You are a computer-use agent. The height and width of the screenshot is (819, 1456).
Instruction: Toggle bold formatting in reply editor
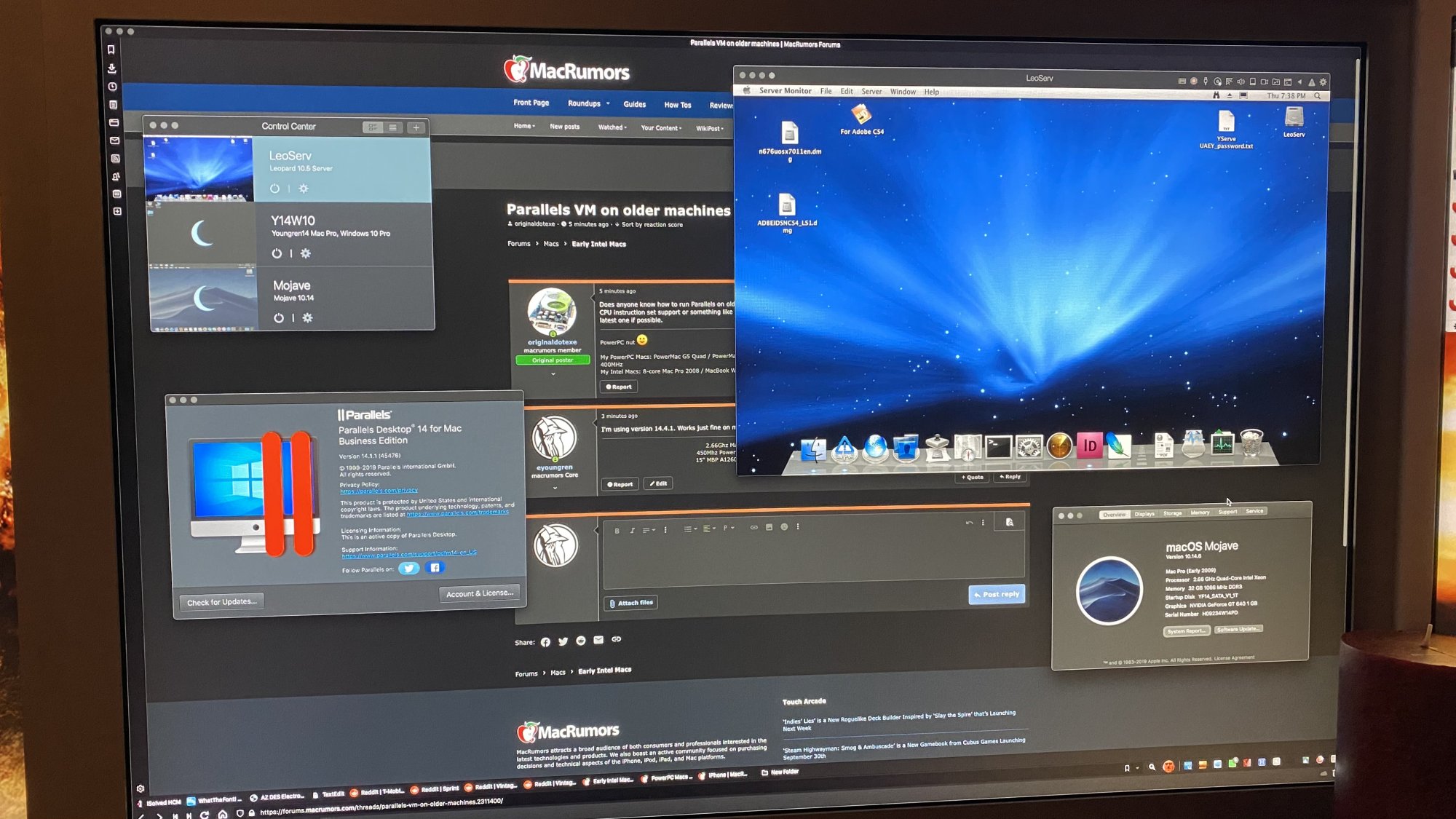[617, 531]
